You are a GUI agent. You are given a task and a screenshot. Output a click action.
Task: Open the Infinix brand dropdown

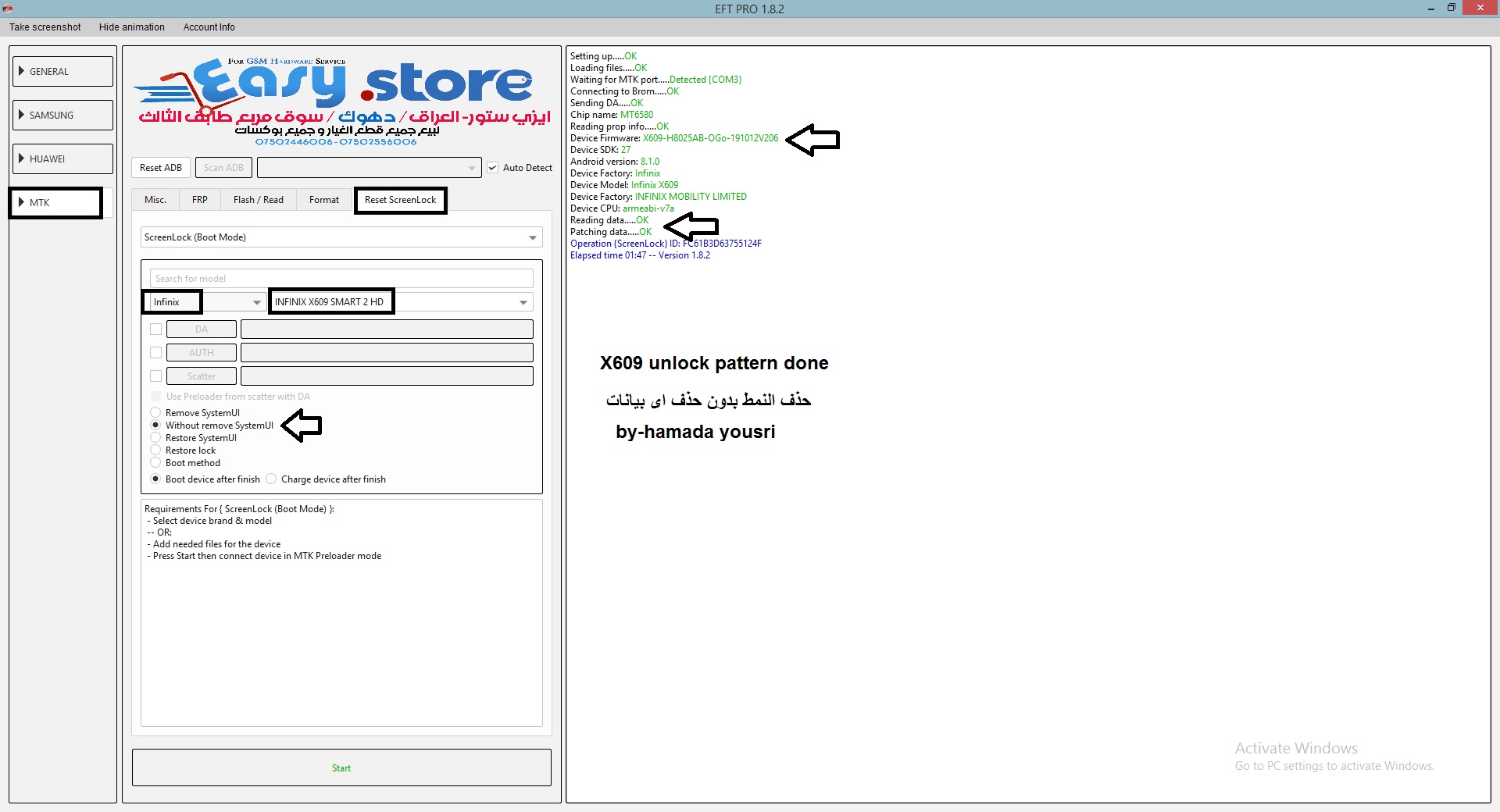pos(207,302)
